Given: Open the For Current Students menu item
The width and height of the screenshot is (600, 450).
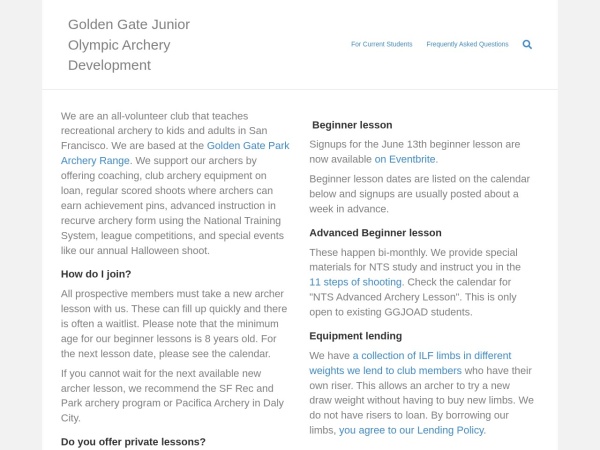Looking at the screenshot, I should coord(382,44).
